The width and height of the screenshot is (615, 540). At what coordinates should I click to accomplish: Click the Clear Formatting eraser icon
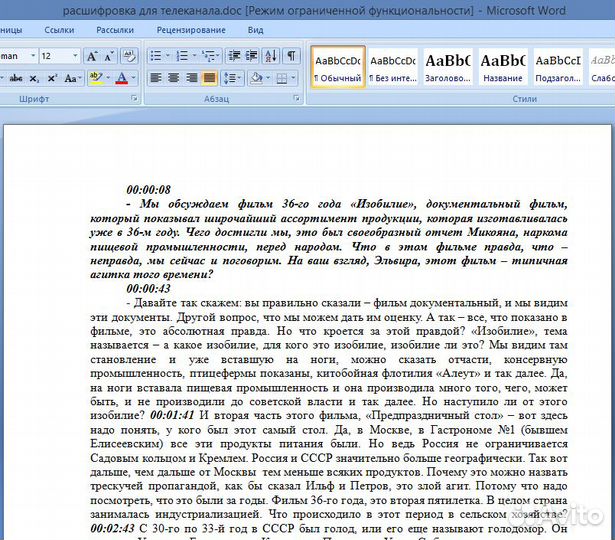click(129, 56)
